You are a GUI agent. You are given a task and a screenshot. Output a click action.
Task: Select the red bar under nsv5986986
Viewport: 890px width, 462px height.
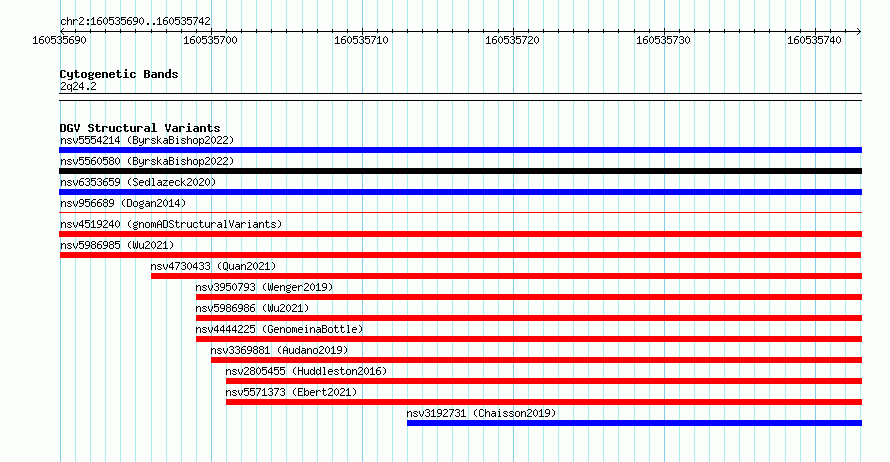tap(529, 318)
